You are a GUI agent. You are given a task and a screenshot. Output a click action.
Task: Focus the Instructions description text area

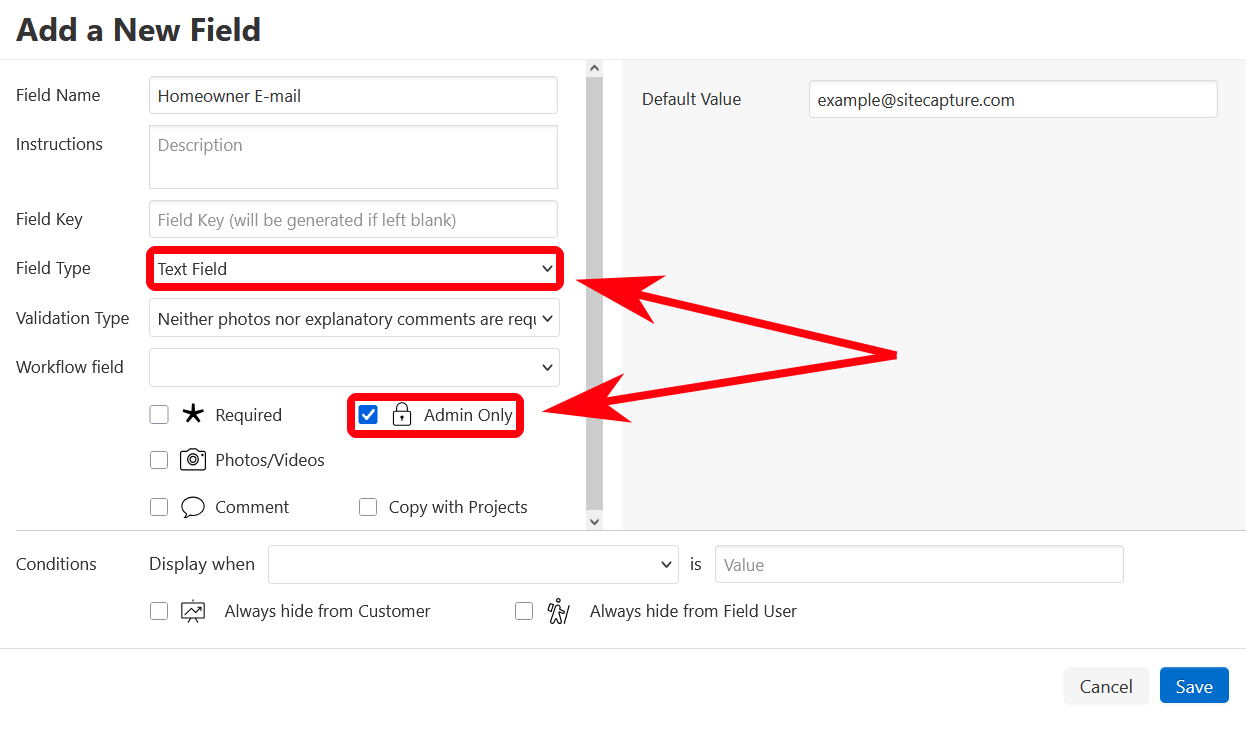tap(353, 157)
